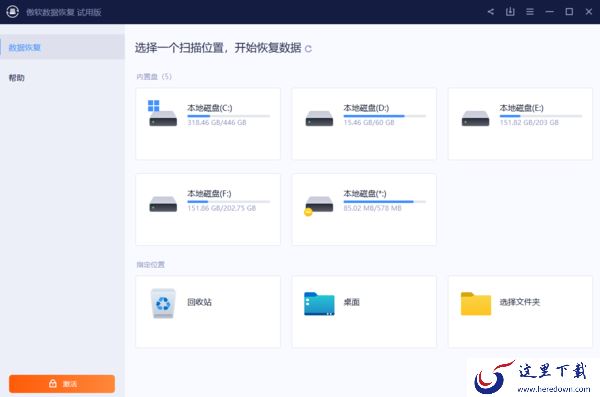Image resolution: width=600 pixels, height=397 pixels.
Task: Select the 本地磁盘(D:) drive icon
Action: point(319,118)
